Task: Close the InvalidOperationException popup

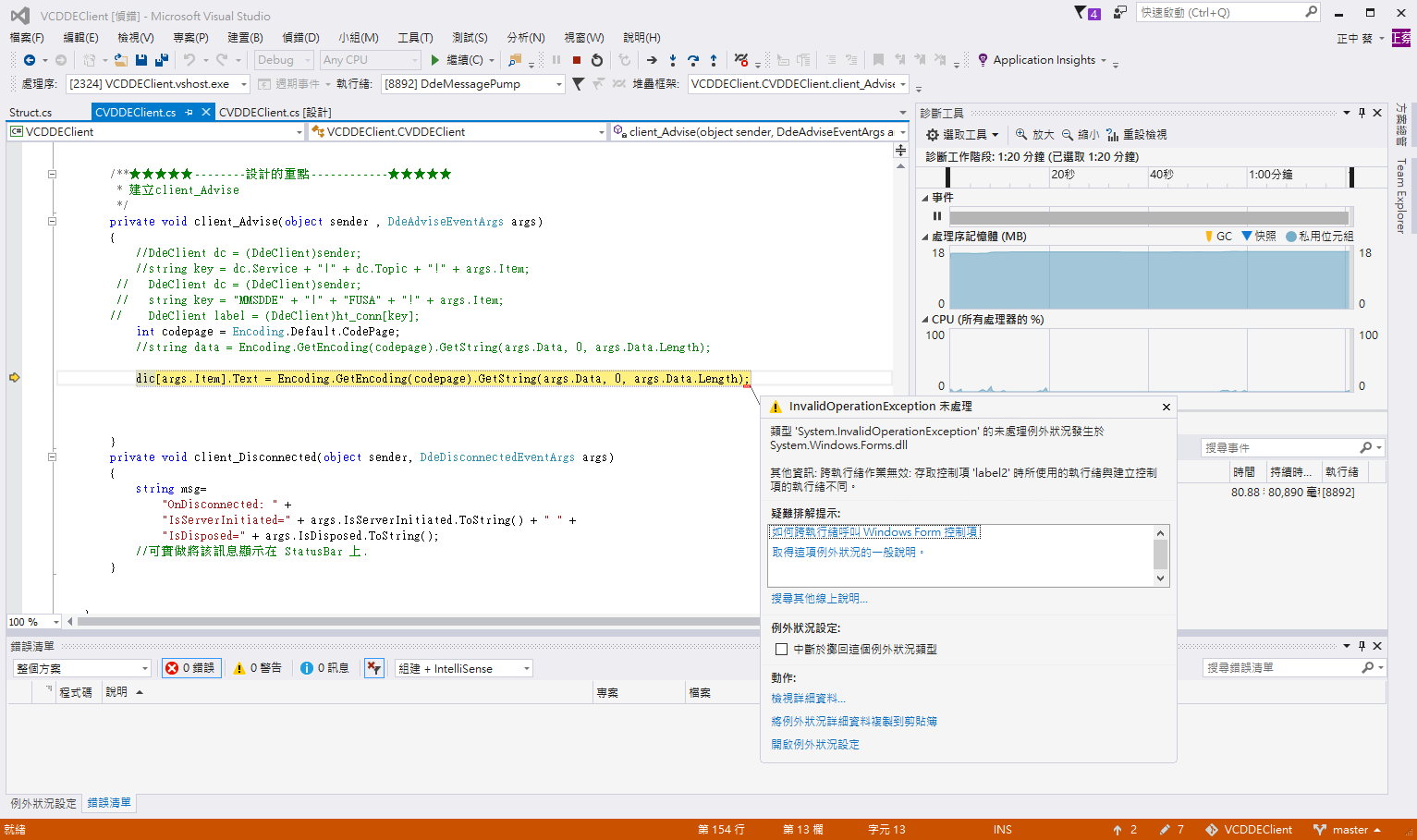Action: [x=1167, y=407]
